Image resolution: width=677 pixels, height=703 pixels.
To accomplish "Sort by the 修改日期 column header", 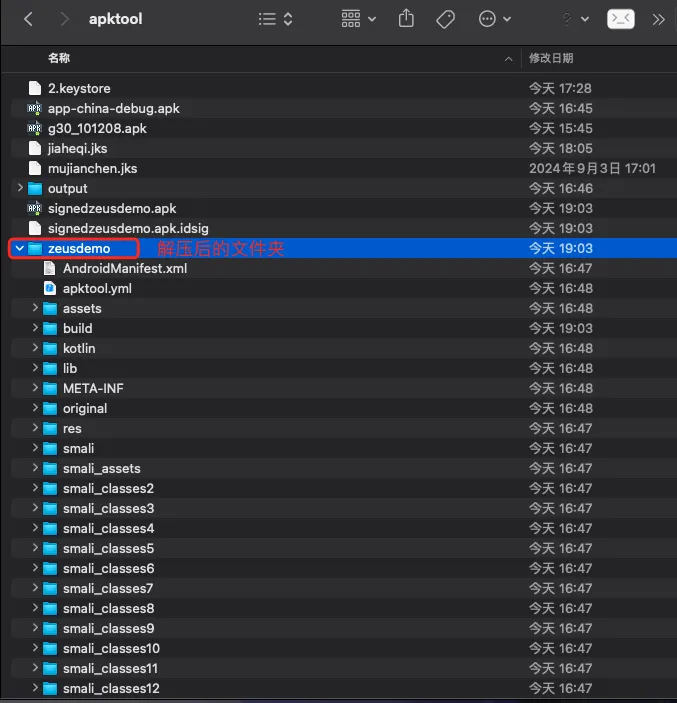I will tap(551, 59).
